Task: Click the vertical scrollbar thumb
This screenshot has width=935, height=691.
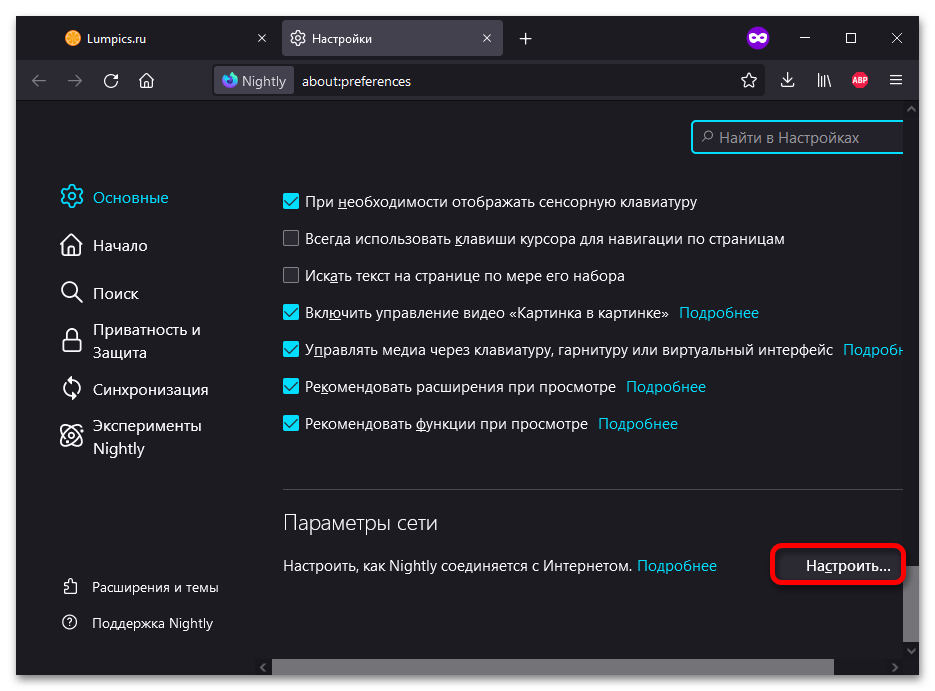Action: pyautogui.click(x=911, y=603)
